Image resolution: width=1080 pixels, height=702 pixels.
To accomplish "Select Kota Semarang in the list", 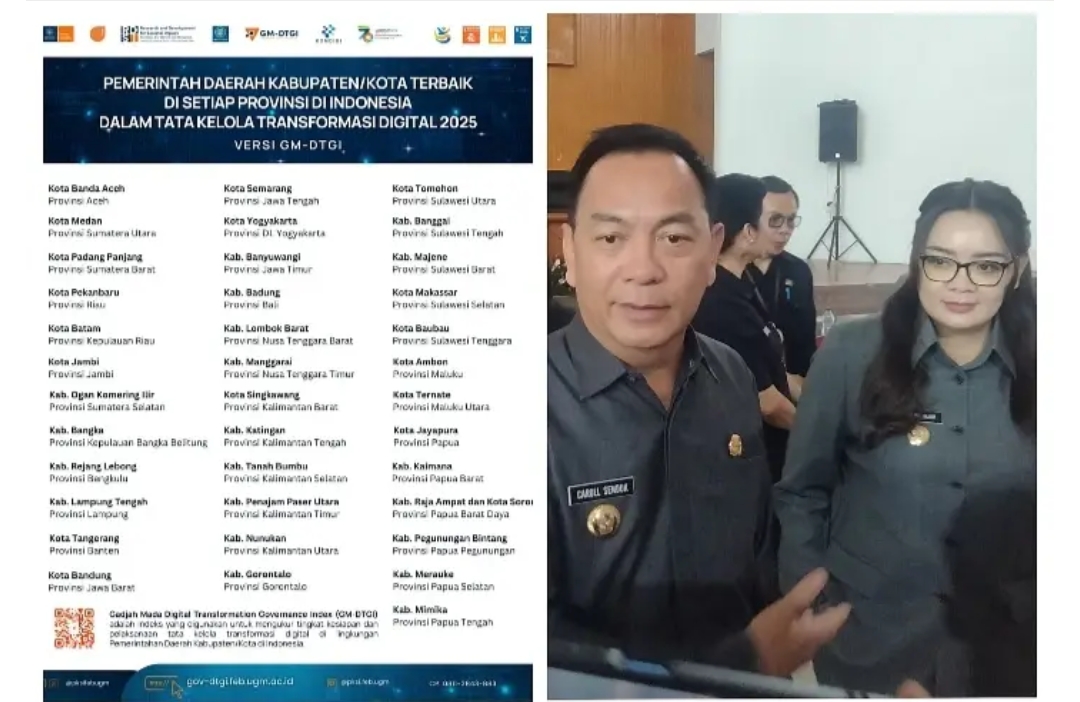I will (x=258, y=188).
